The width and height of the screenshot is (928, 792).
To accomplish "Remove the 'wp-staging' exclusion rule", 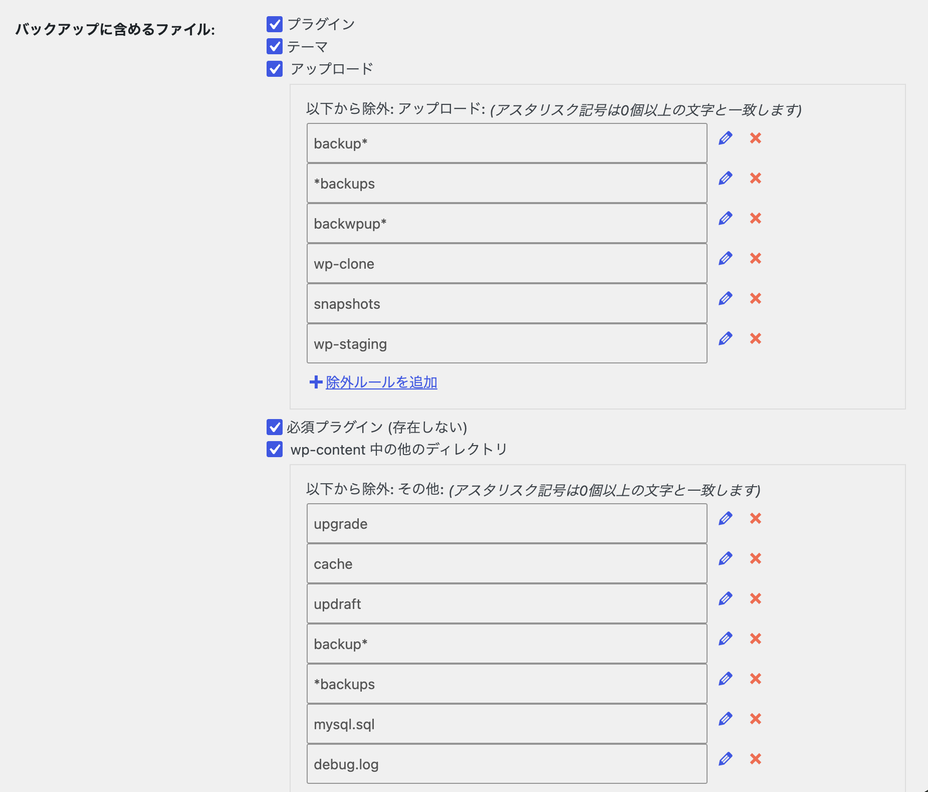I will coord(755,339).
